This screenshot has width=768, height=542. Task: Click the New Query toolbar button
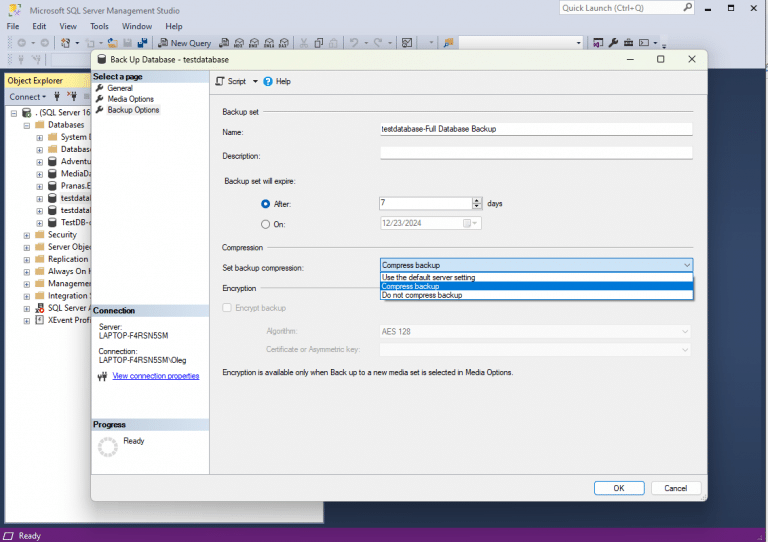tap(185, 43)
